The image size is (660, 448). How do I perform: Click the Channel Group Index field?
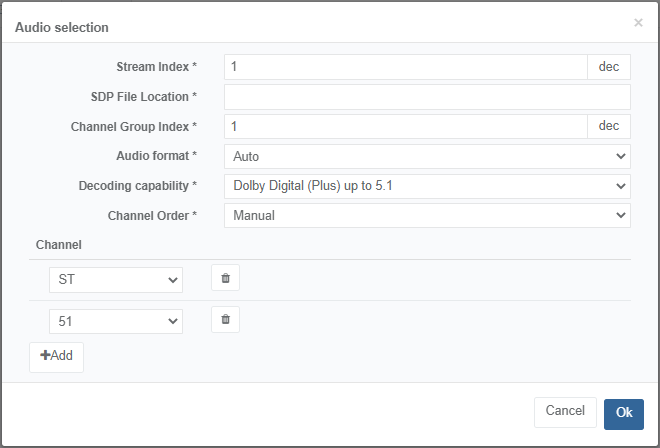pos(405,126)
